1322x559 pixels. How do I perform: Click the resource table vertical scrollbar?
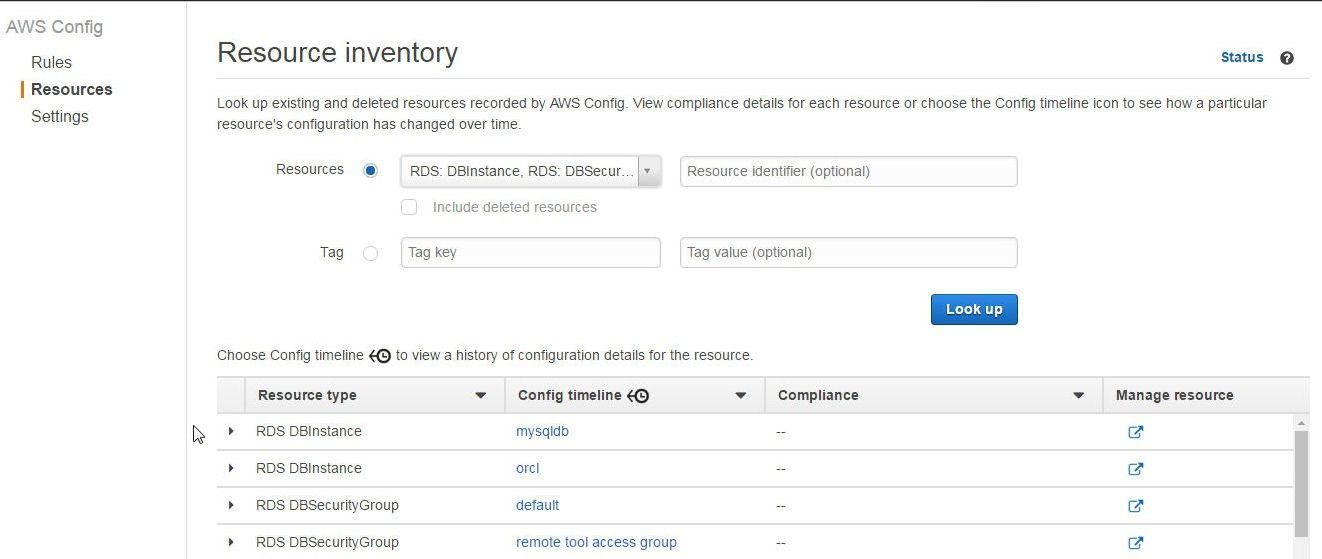(1301, 484)
